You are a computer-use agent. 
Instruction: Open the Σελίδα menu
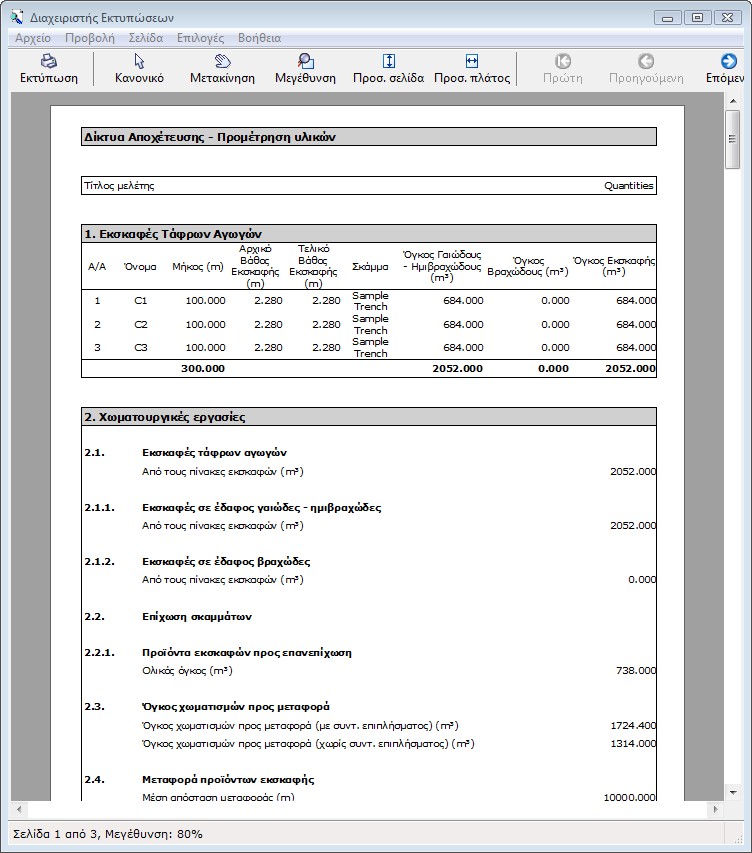point(146,38)
